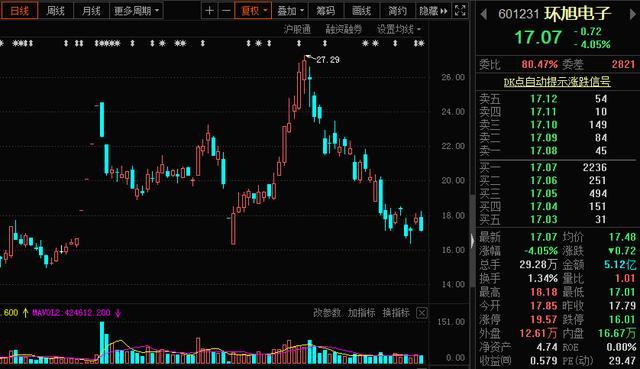The height and width of the screenshot is (369, 640).
Task: Select the 买三 price 17.05
Action: (544, 193)
